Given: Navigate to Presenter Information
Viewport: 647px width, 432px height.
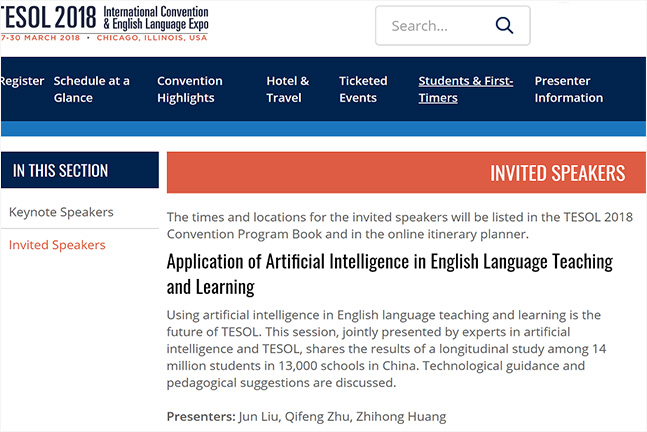Looking at the screenshot, I should pyautogui.click(x=568, y=89).
